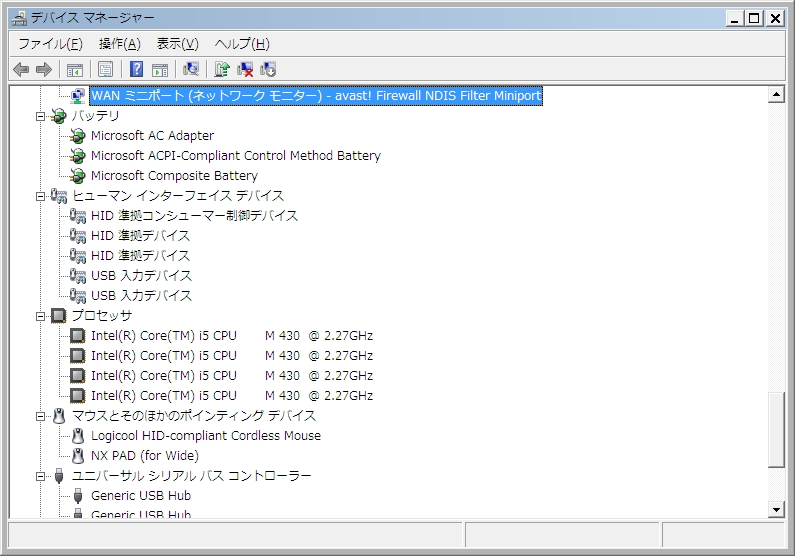This screenshot has width=795, height=556.
Task: Click the scrollbar up arrow
Action: (x=776, y=95)
